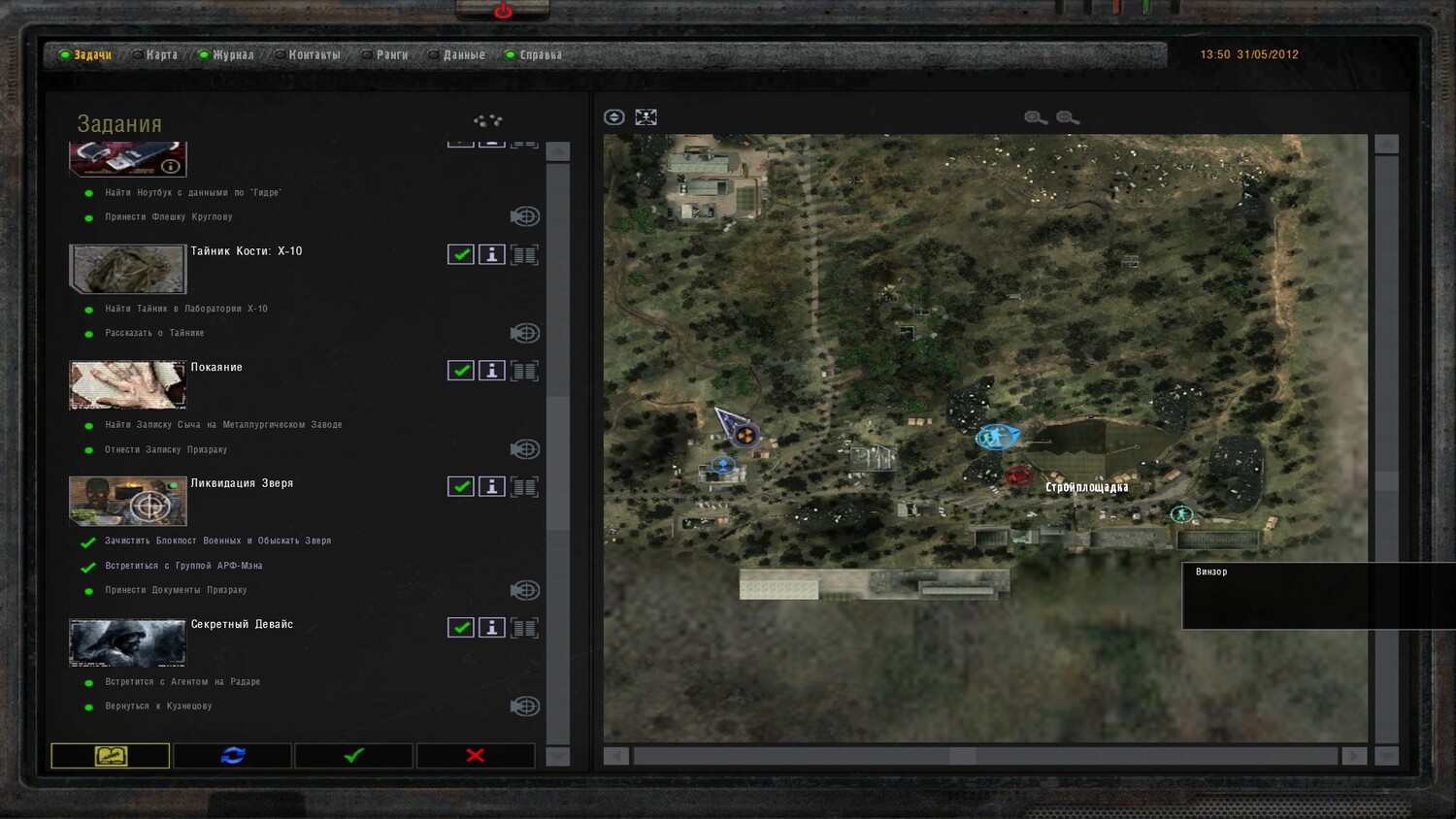Screen dimensions: 1456x819
Task: Toggle checkmark box for Покаяние quest
Action: 461,371
